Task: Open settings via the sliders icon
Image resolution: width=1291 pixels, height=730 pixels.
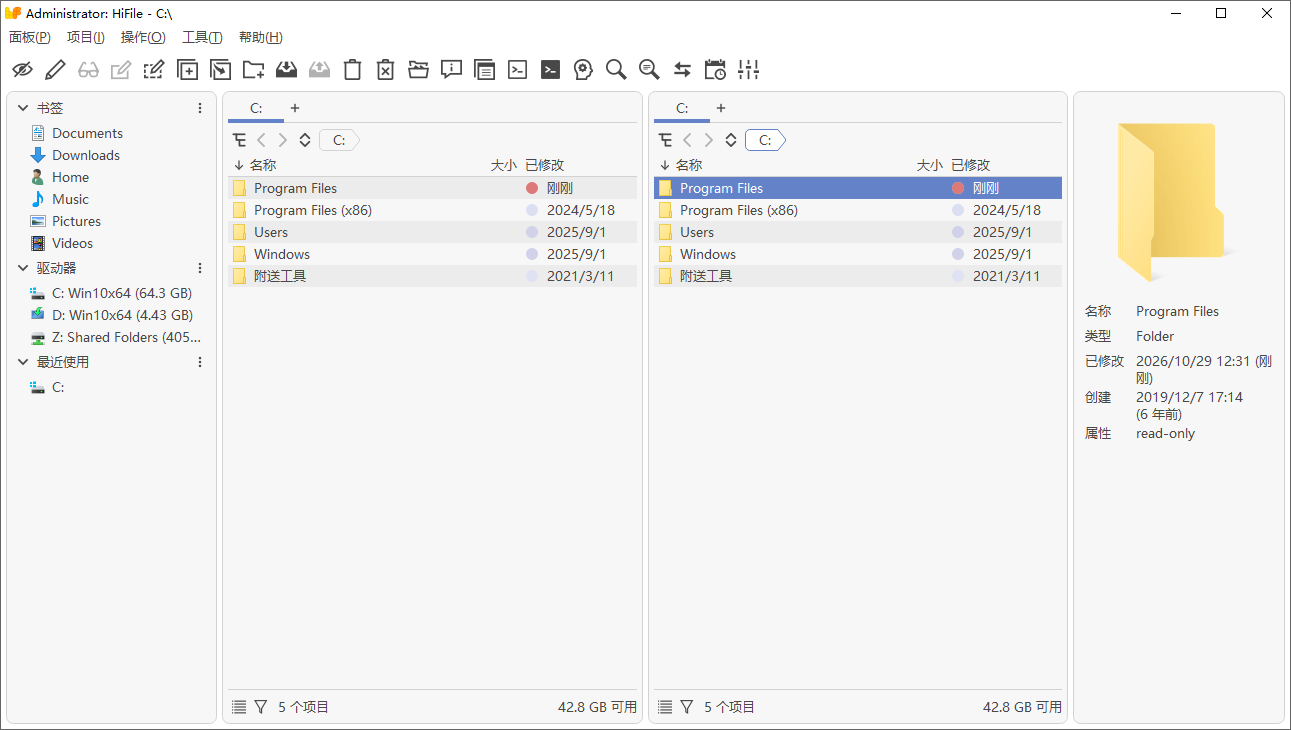Action: (x=748, y=69)
